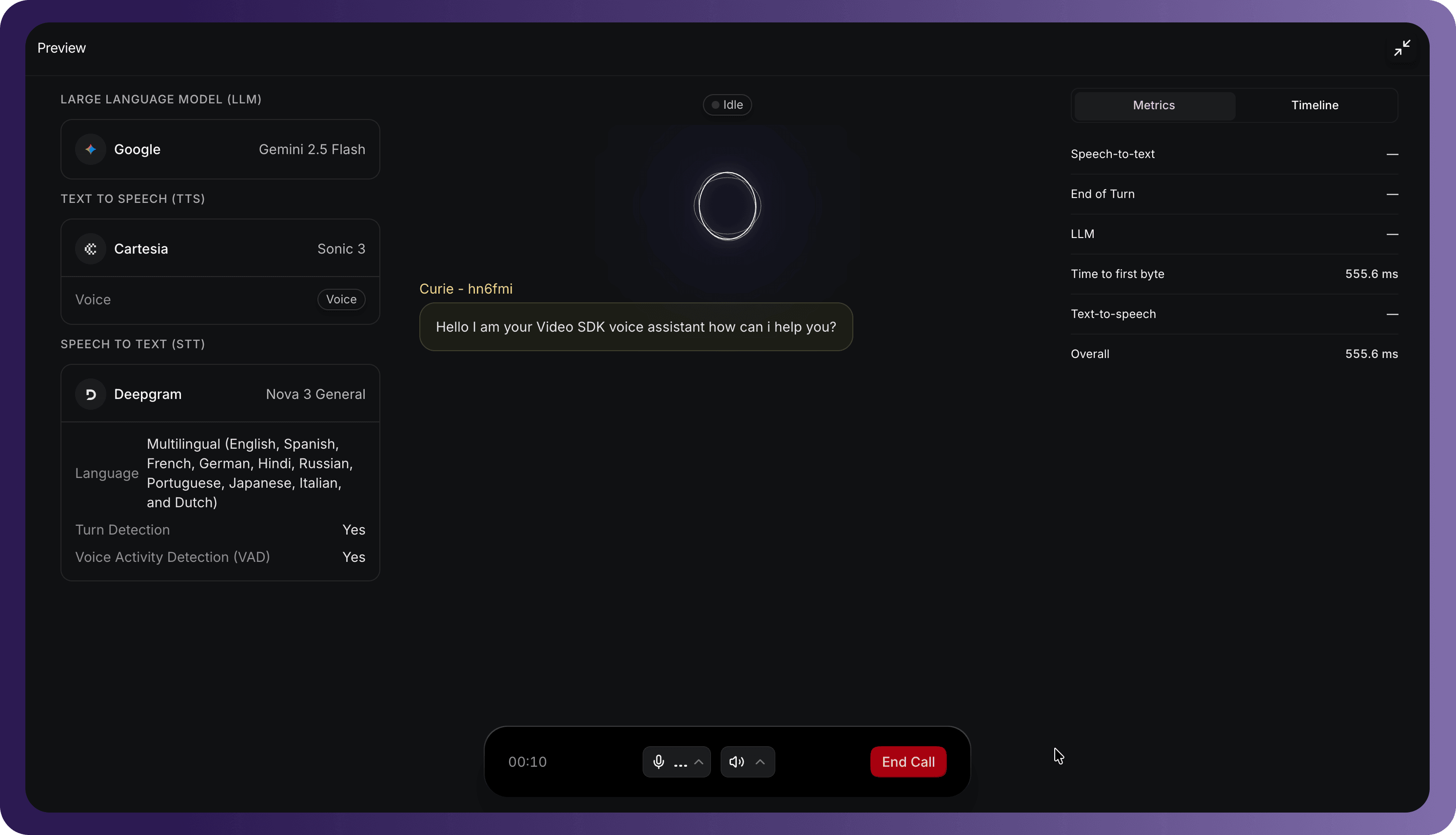Click the 'TEXT TO SPEECH (TTS)' heading
Viewport: 1456px width, 835px height.
tap(133, 199)
